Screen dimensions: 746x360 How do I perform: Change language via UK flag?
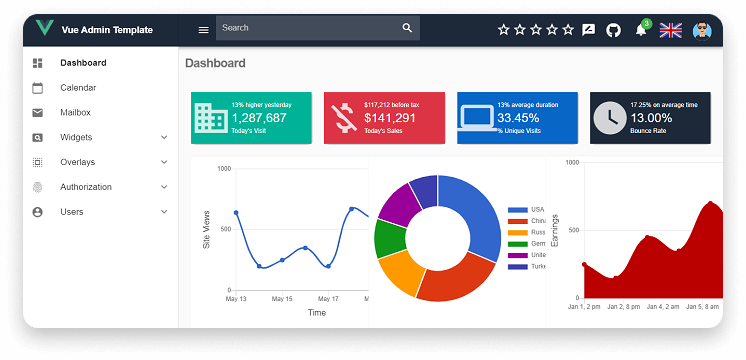click(x=671, y=30)
